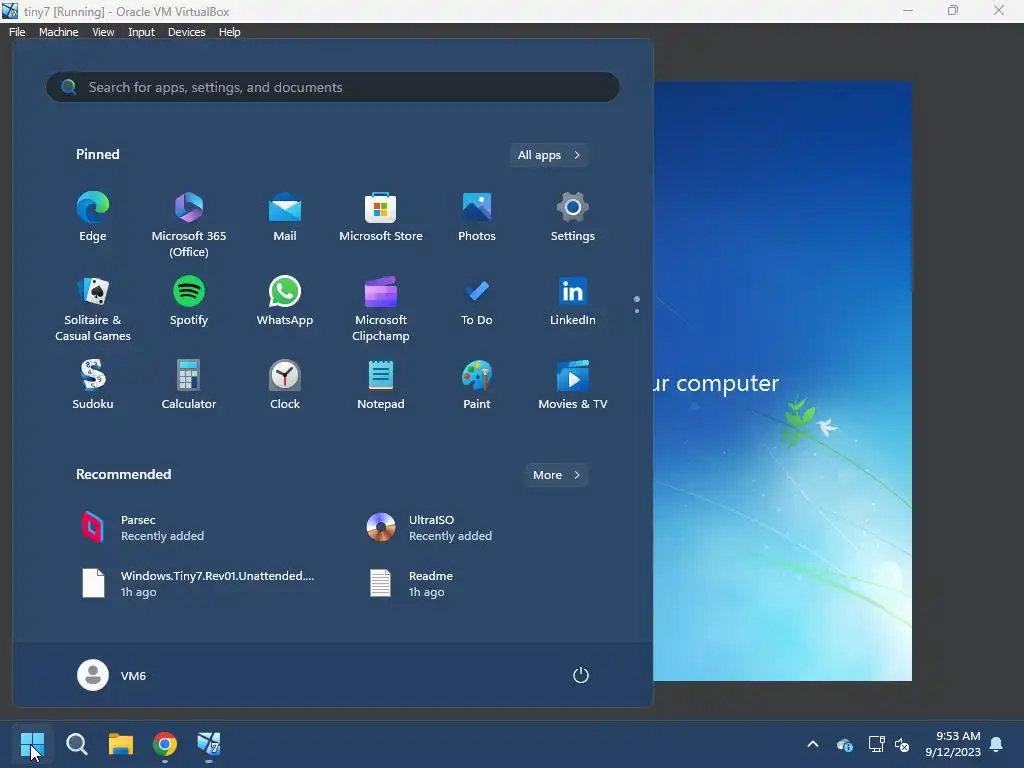
Task: Open the VirtualBox Machine menu
Action: [x=59, y=32]
